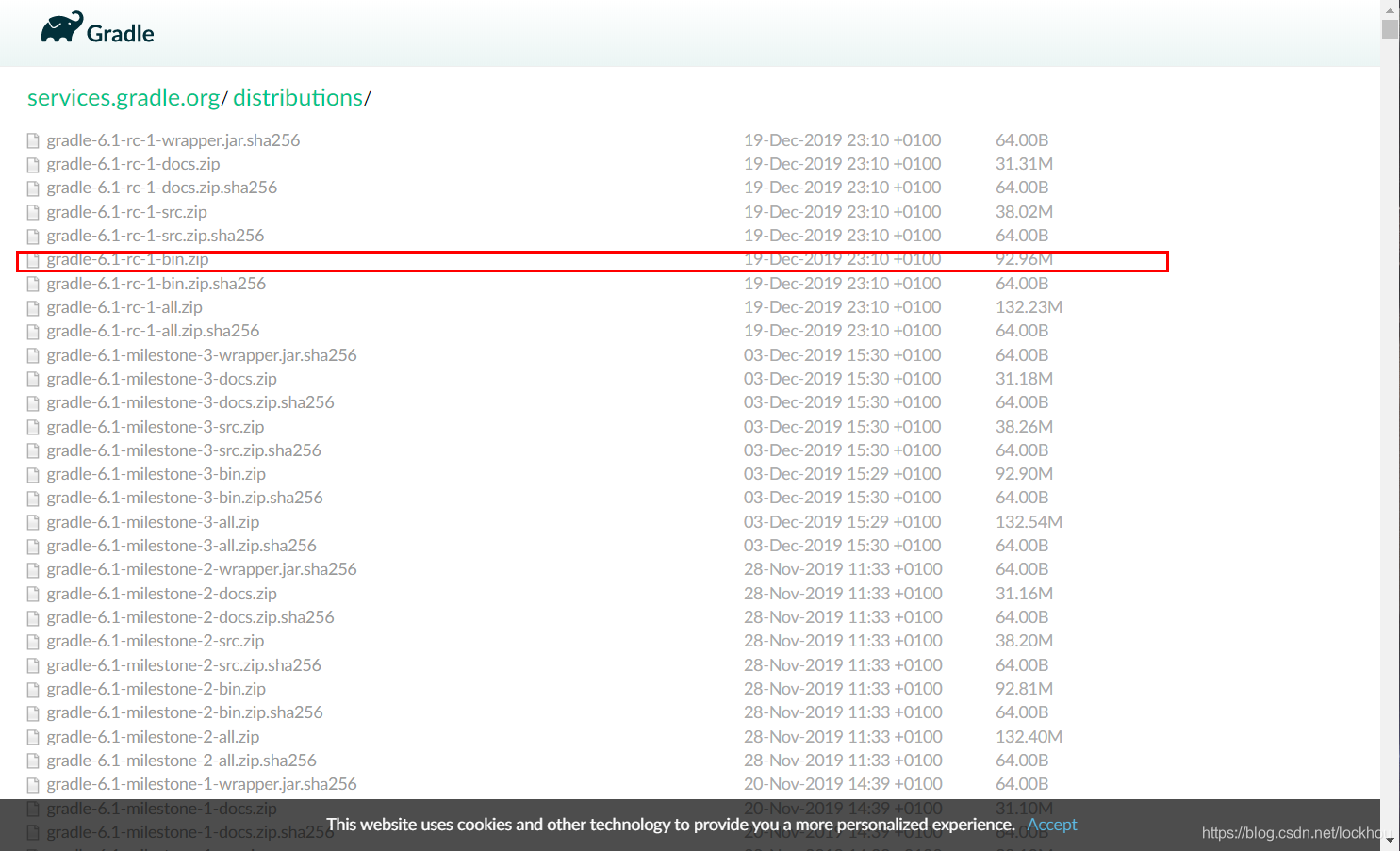1400x851 pixels.
Task: Download gradle-6.1-rc-1-src.zip
Action: pyautogui.click(x=126, y=212)
